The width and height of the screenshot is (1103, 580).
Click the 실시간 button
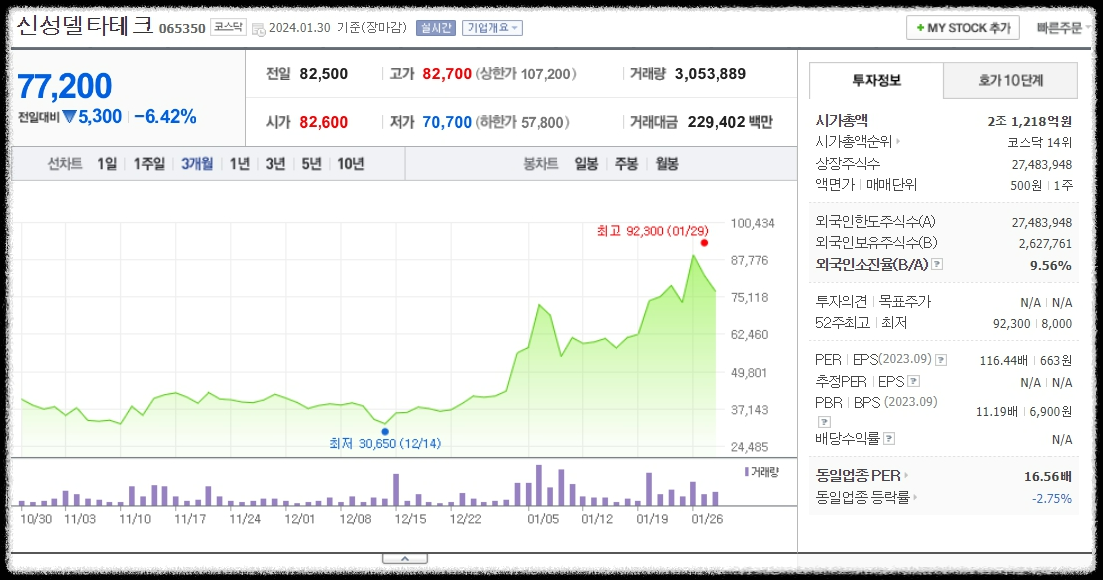click(436, 28)
